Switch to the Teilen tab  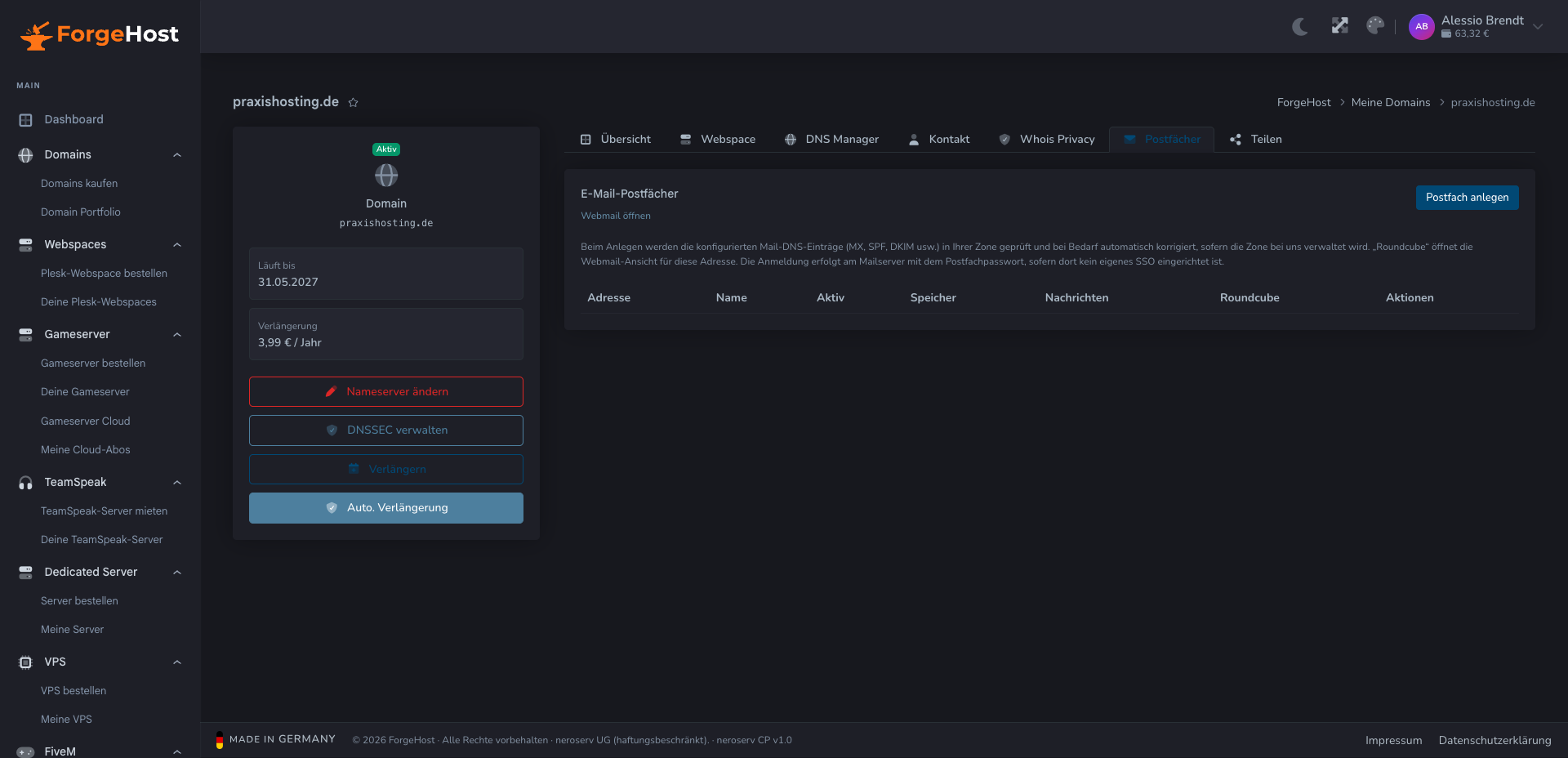click(1256, 140)
